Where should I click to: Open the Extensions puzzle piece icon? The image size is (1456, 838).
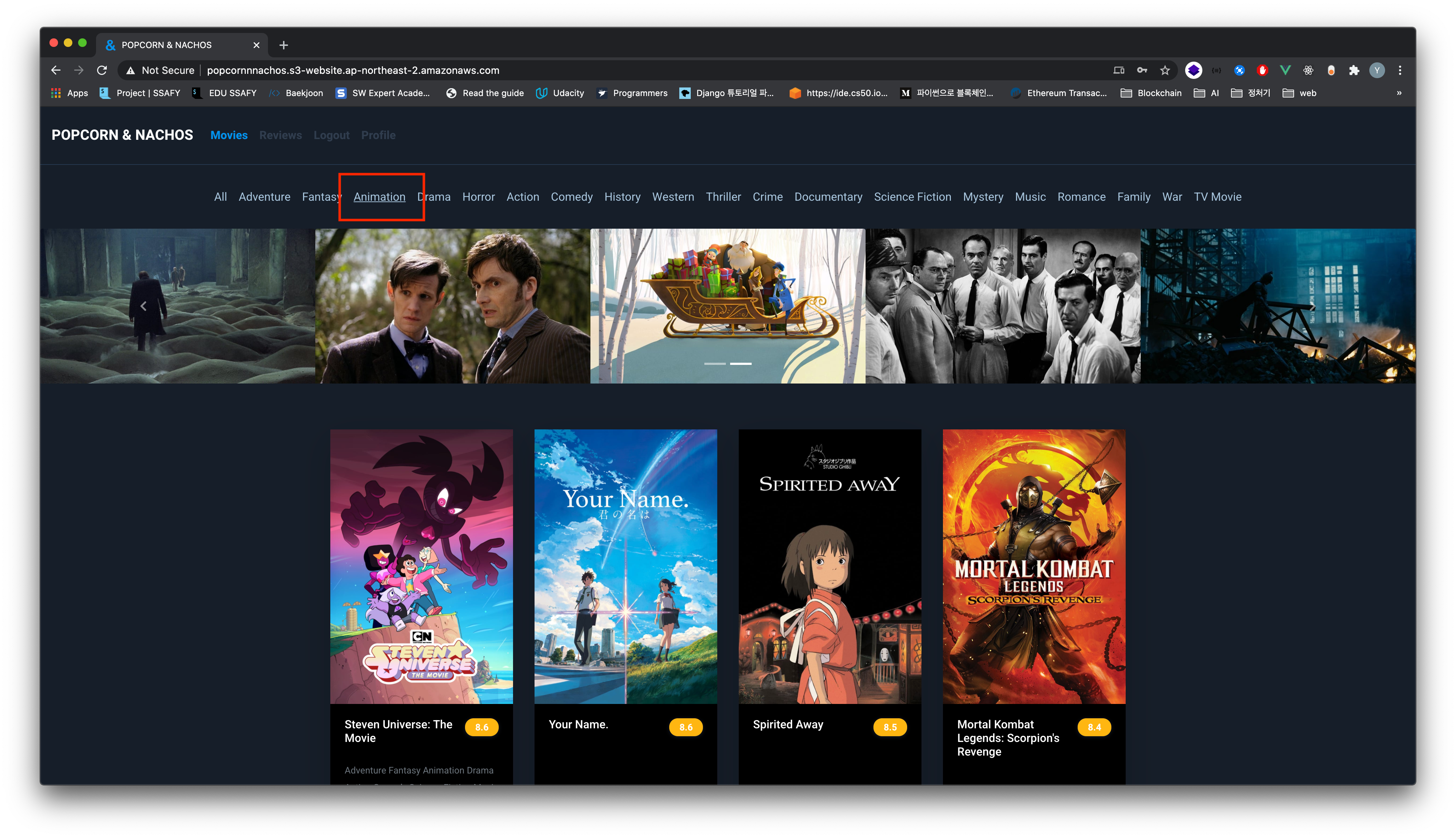[x=1354, y=70]
